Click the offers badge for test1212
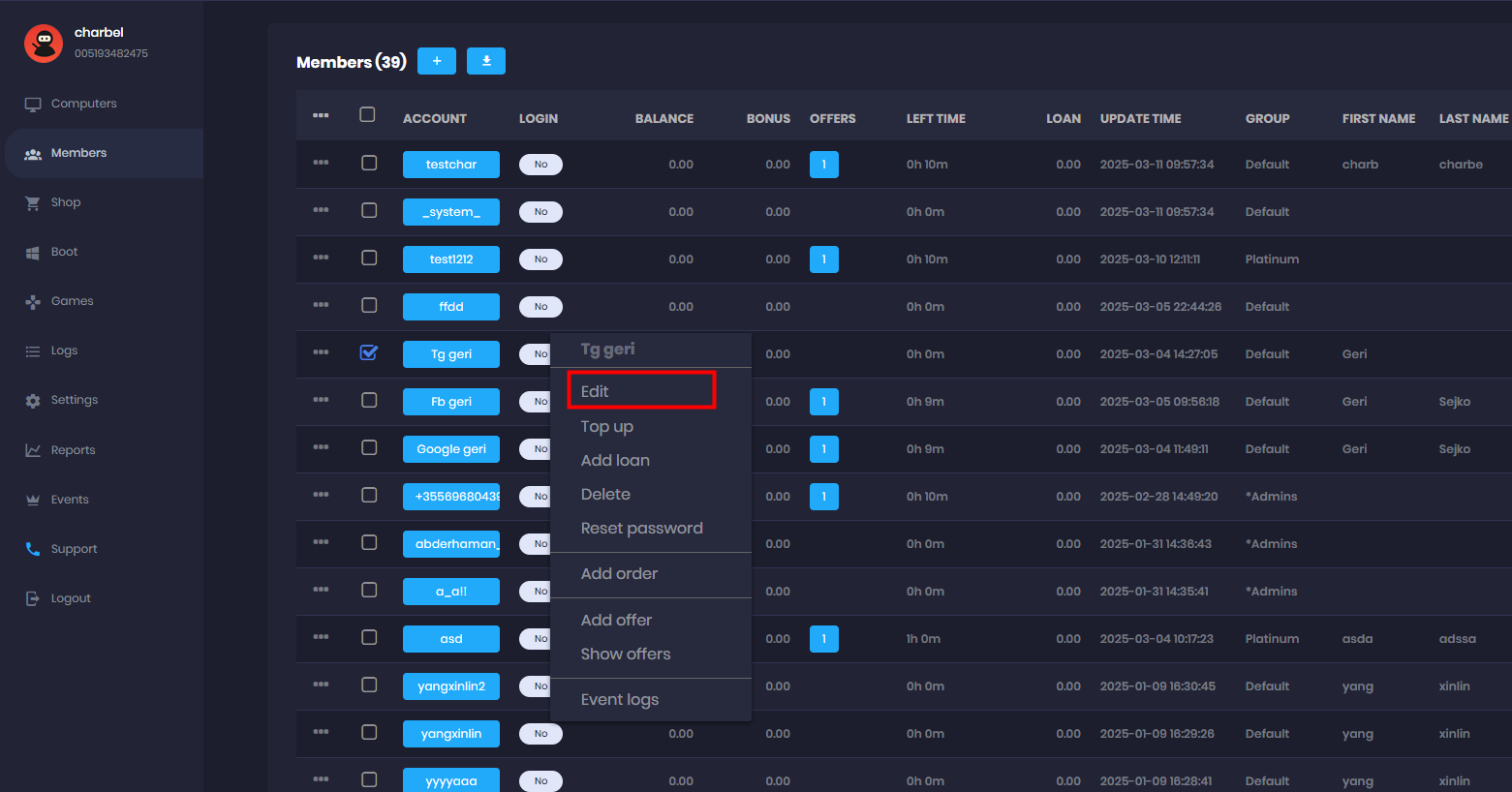The image size is (1512, 792). (823, 259)
